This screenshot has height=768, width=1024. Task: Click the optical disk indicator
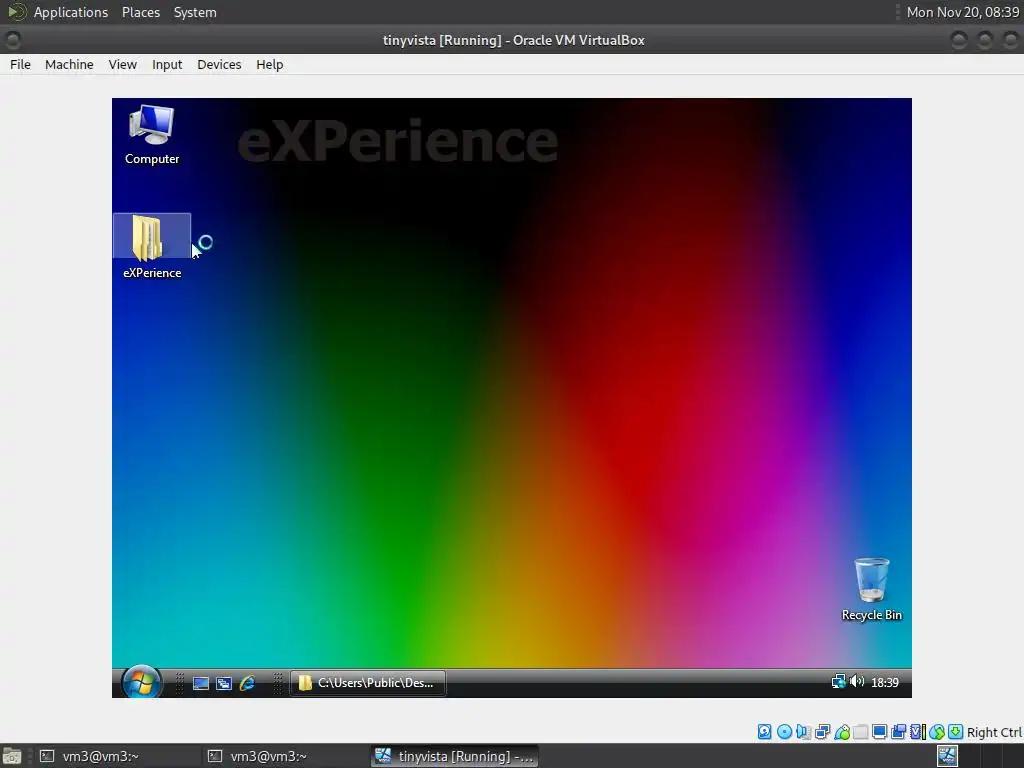pyautogui.click(x=784, y=732)
